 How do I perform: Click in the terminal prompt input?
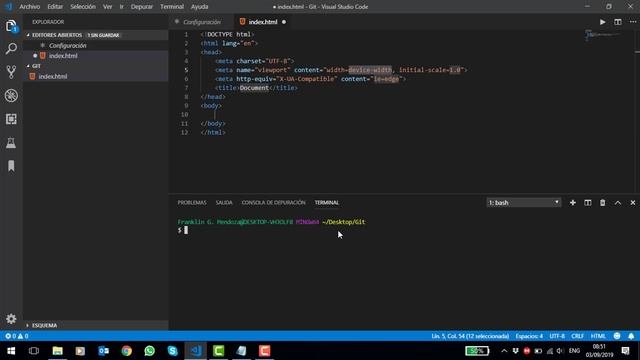(x=186, y=230)
